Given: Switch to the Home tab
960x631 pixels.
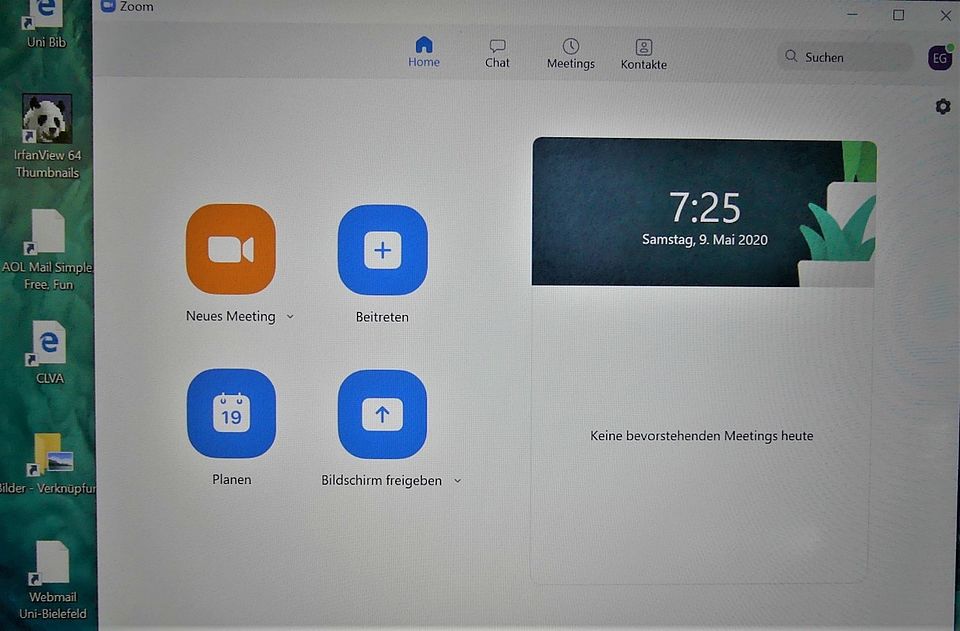Looking at the screenshot, I should tap(424, 52).
